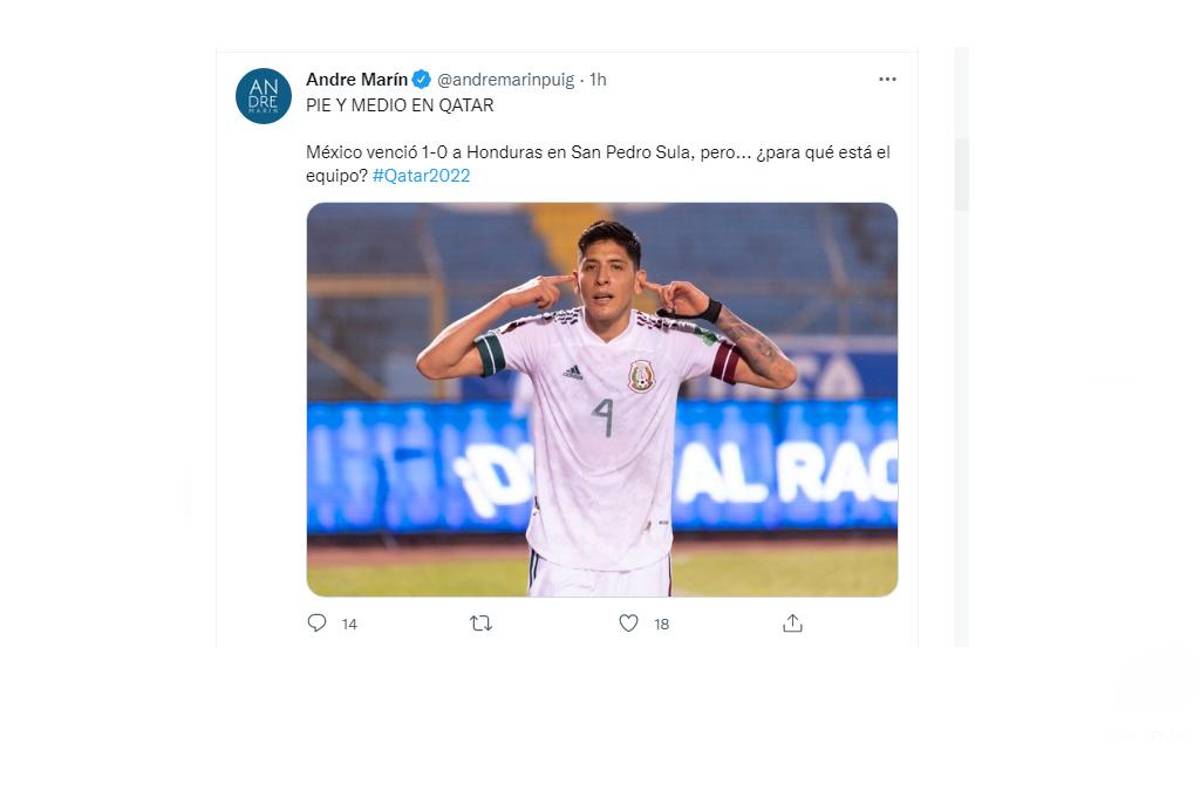Open the tweet timestamp showing 1h

[598, 80]
